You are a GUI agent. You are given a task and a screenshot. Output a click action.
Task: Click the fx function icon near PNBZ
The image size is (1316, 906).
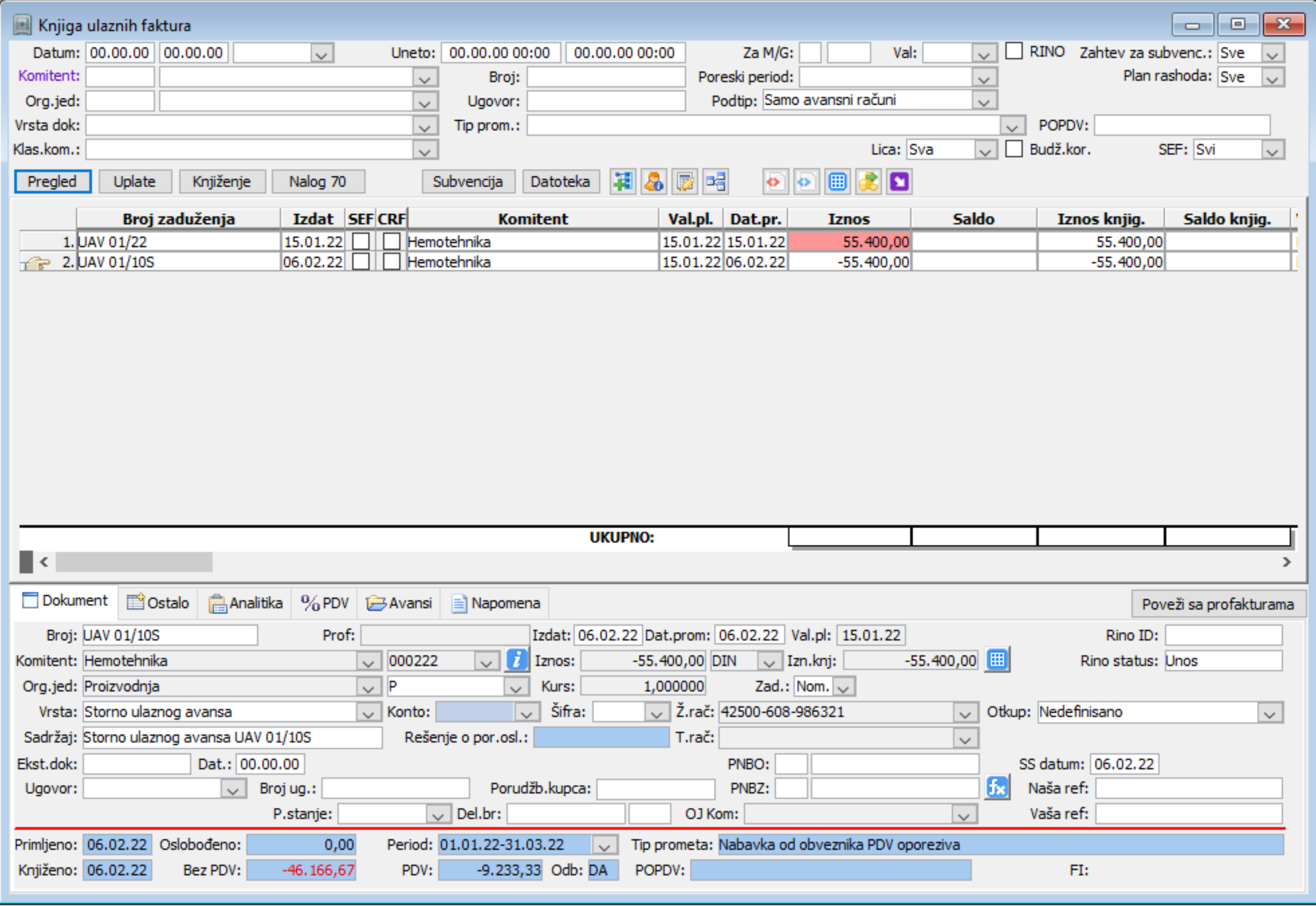pyautogui.click(x=997, y=788)
